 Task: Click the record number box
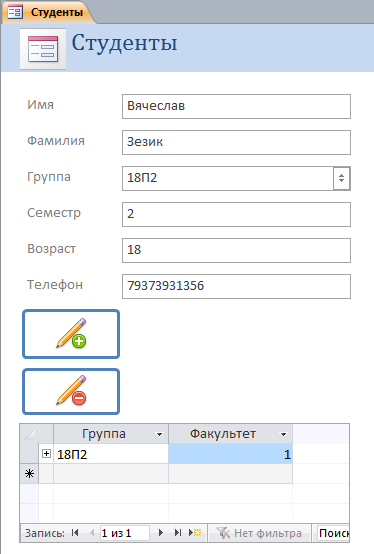(125, 533)
